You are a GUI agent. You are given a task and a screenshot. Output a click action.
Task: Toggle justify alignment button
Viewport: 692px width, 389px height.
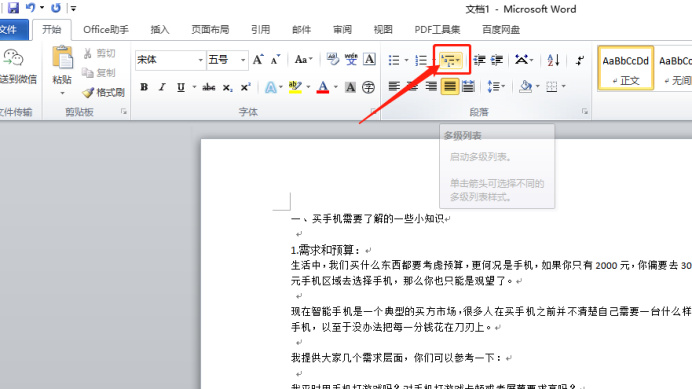click(x=450, y=86)
